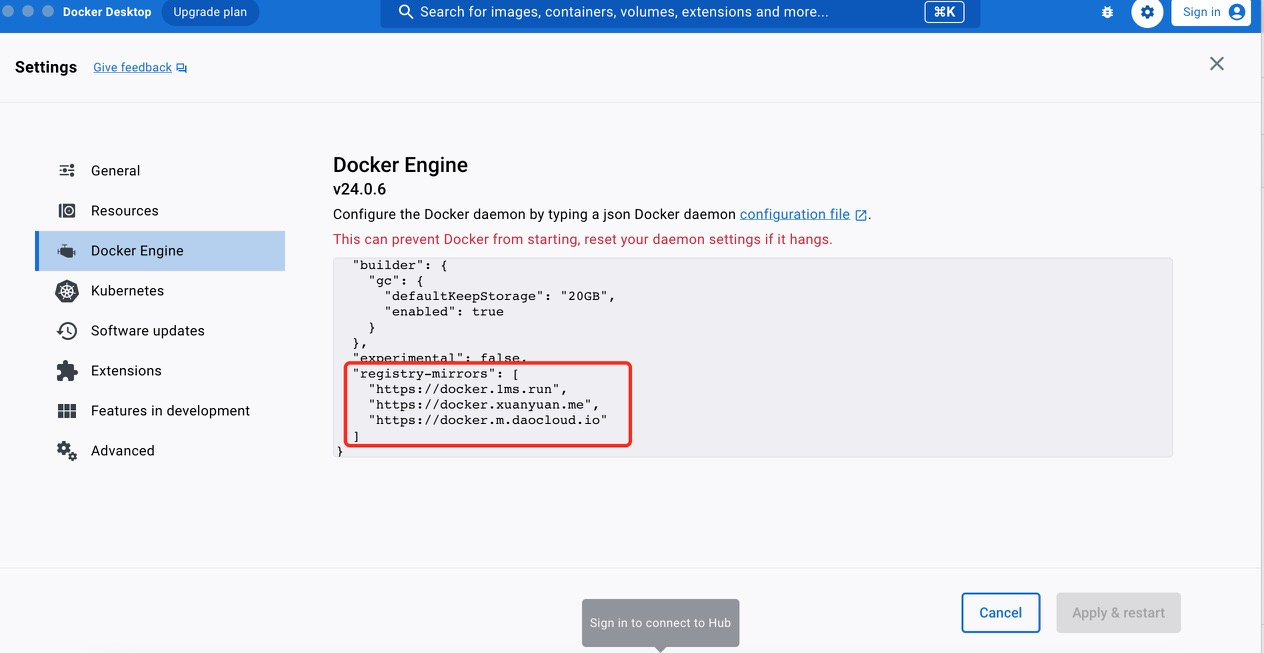This screenshot has height=653, width=1264.
Task: Click the "experimental": false line
Action: pyautogui.click(x=439, y=358)
